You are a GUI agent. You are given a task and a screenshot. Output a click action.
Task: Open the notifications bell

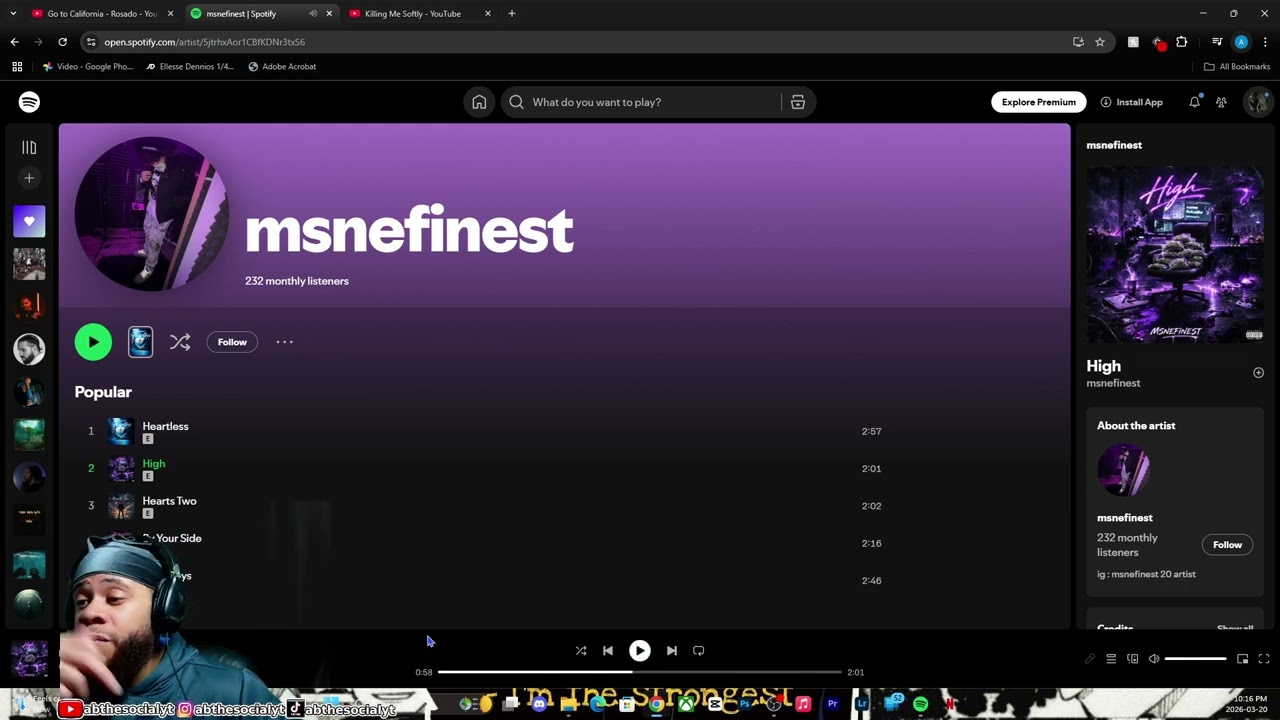1194,102
